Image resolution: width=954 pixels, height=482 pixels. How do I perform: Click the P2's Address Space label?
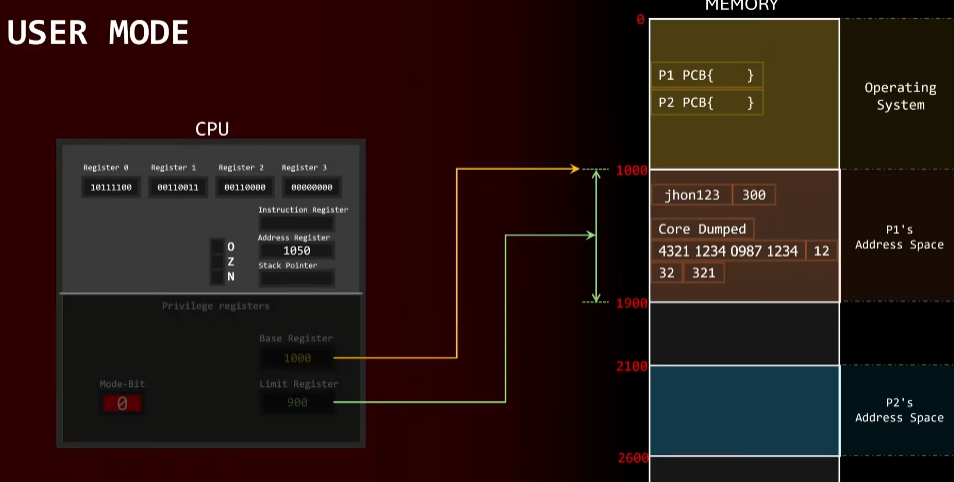(899, 410)
